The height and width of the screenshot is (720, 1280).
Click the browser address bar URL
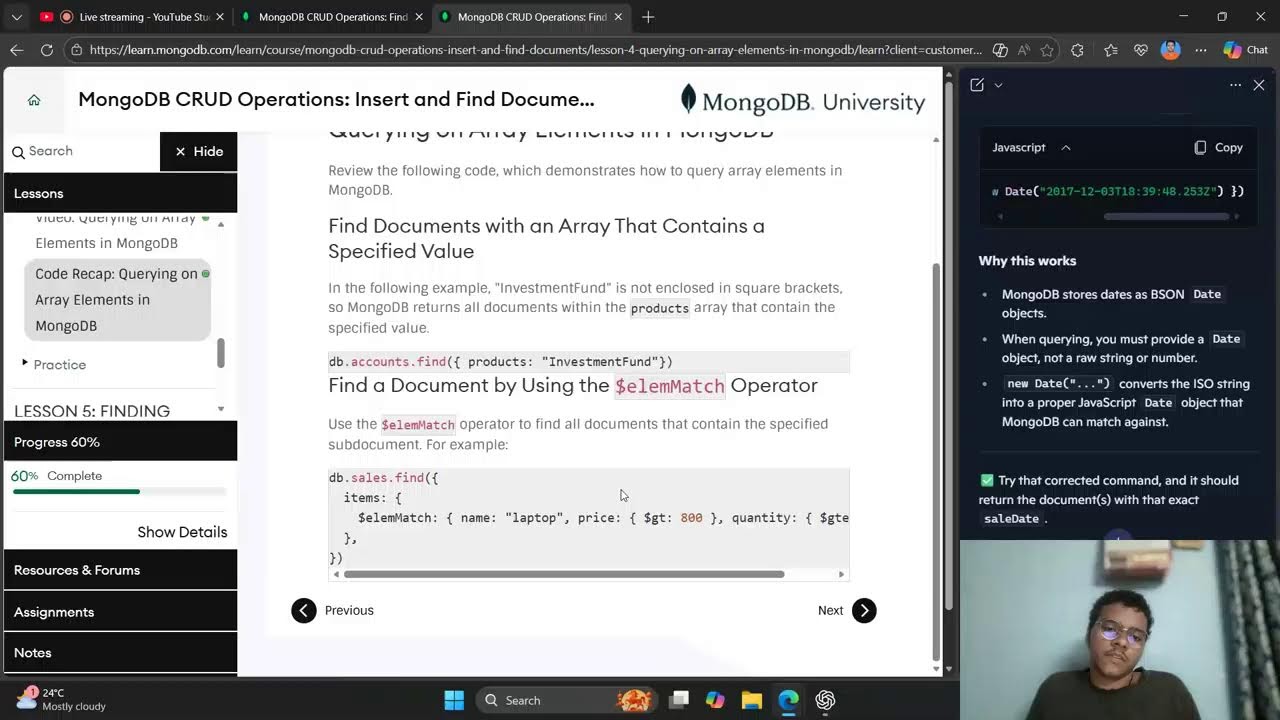click(535, 50)
